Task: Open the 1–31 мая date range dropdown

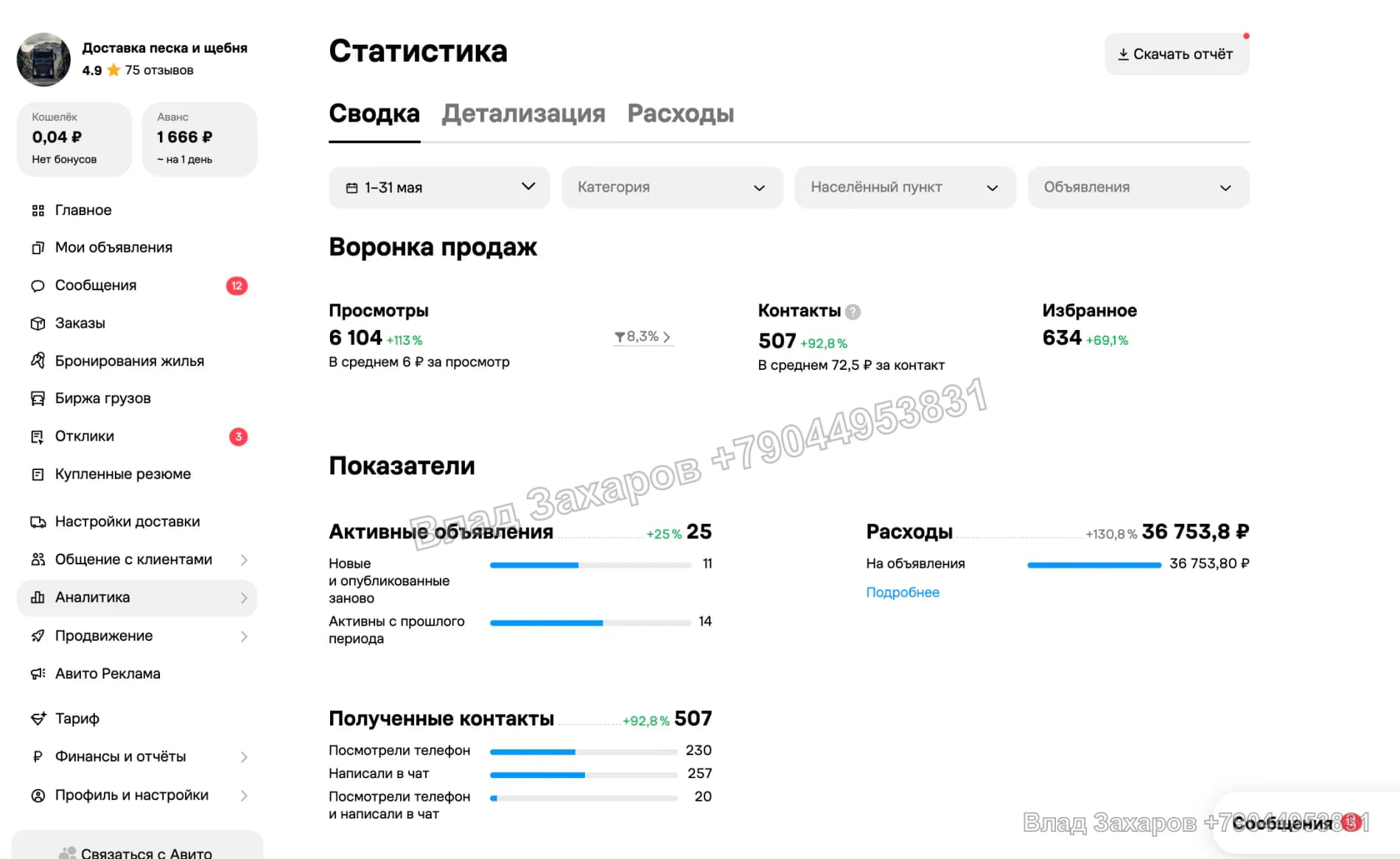Action: click(x=439, y=187)
